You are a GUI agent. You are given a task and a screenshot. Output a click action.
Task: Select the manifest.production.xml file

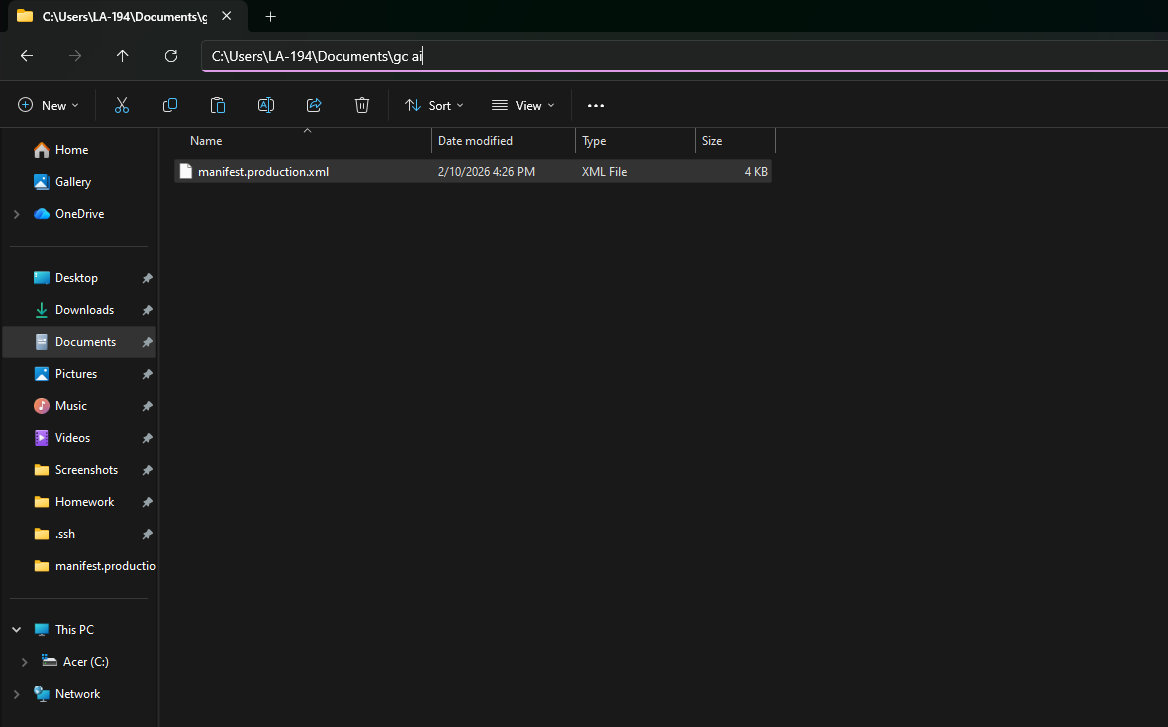(263, 172)
